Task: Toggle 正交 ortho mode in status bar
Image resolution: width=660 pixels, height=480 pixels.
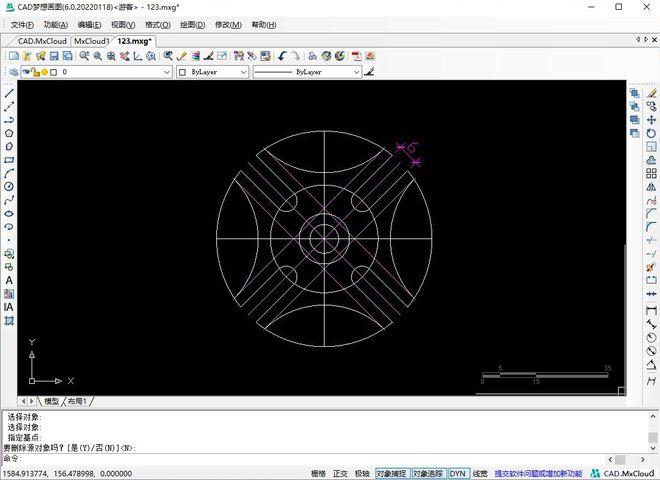Action: coord(341,473)
